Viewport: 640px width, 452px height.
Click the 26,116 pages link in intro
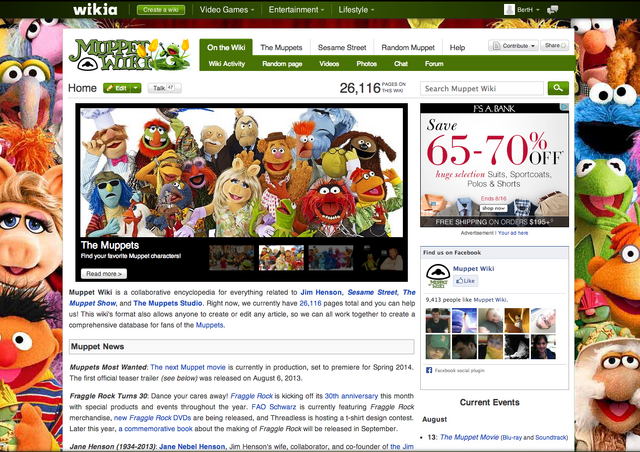click(x=310, y=303)
